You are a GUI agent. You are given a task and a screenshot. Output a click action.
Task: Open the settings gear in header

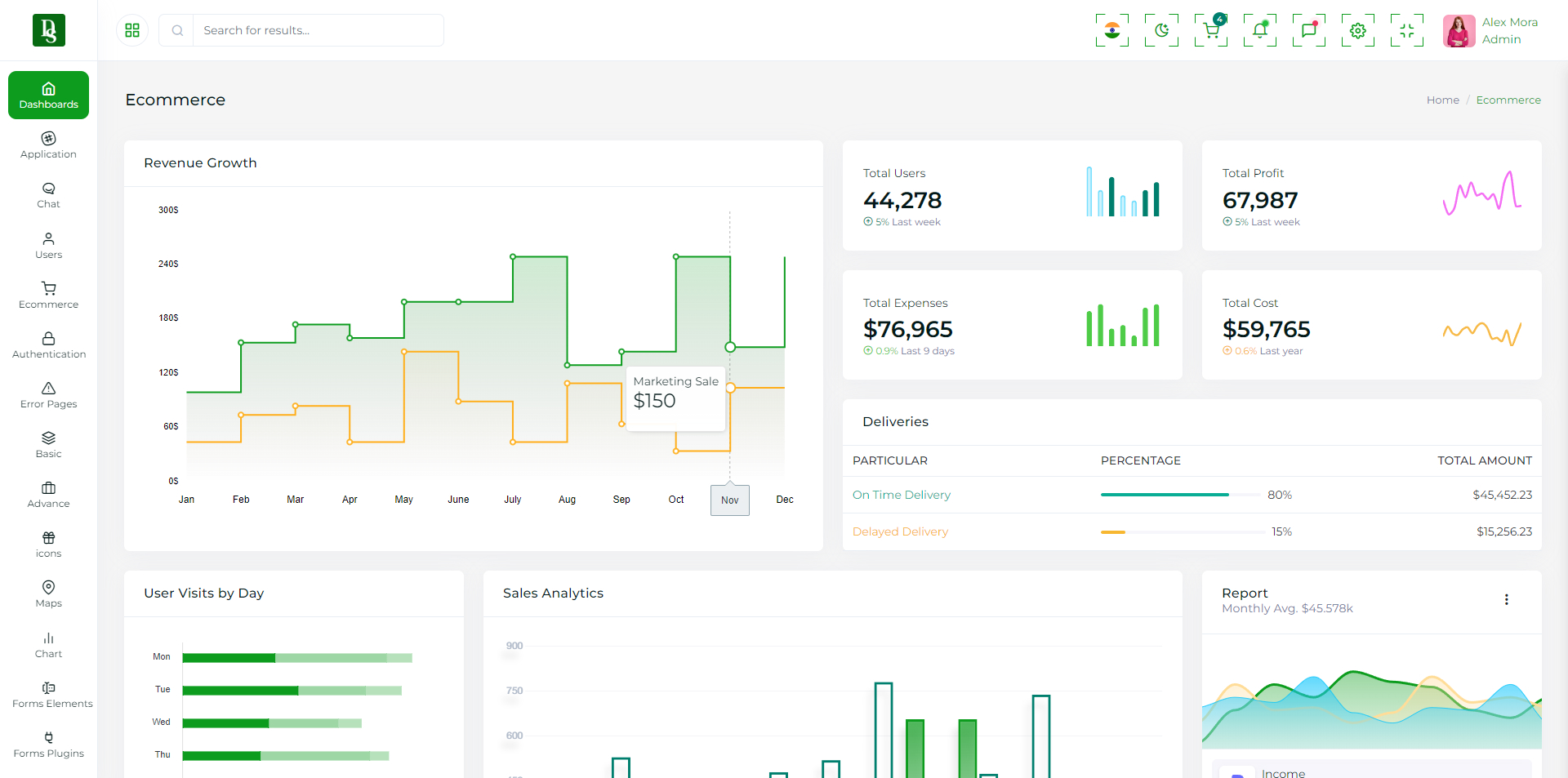click(x=1358, y=30)
